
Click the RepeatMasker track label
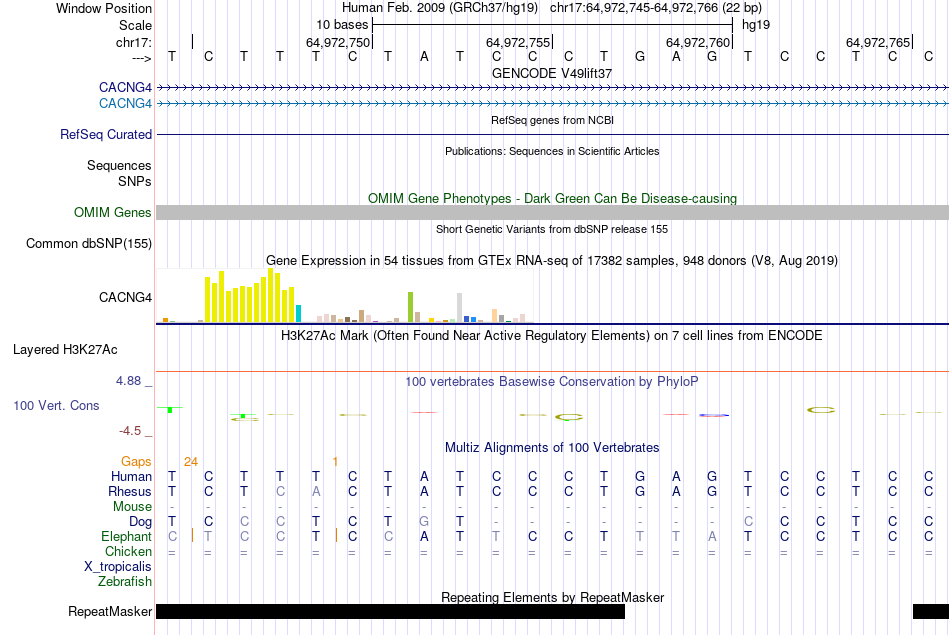click(x=110, y=612)
